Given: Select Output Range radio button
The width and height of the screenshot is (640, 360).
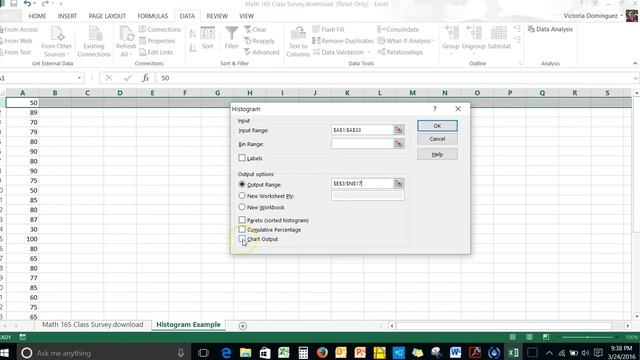Looking at the screenshot, I should point(242,184).
